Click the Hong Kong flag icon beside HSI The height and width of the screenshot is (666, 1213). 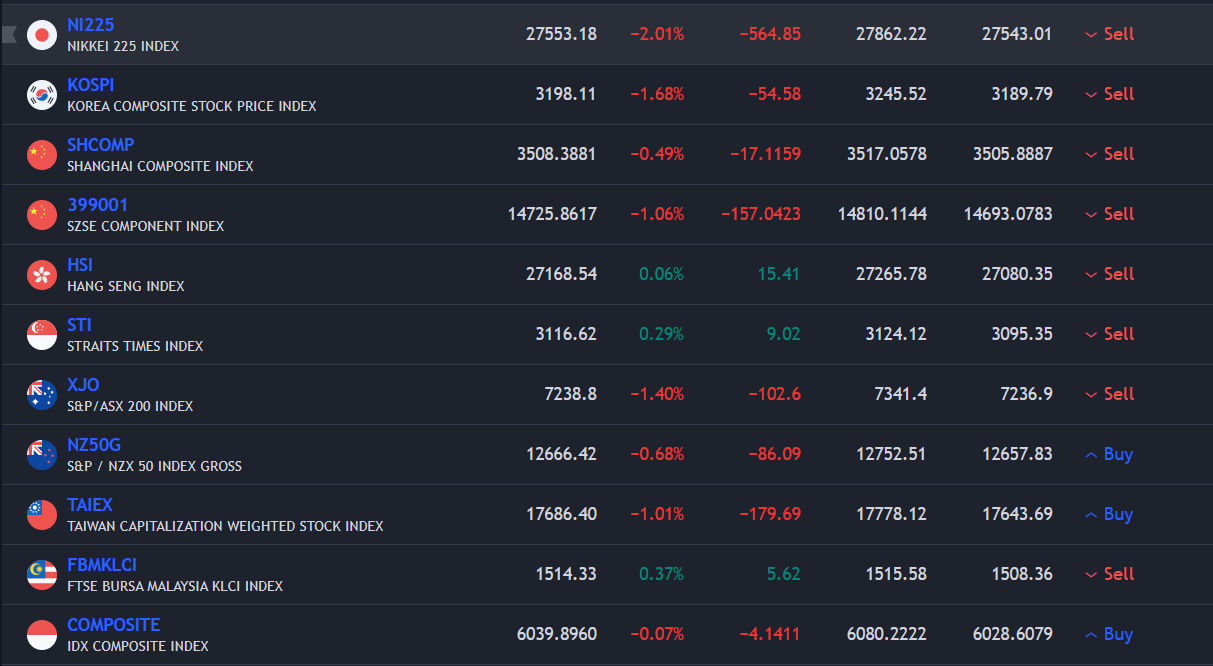click(42, 274)
